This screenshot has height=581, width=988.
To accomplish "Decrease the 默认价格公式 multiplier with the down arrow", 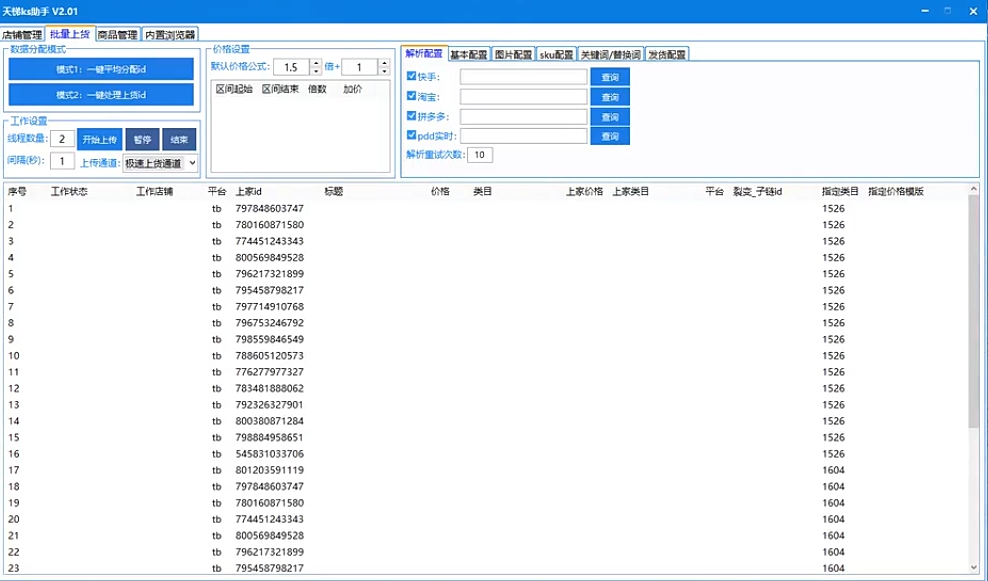I will pyautogui.click(x=316, y=71).
